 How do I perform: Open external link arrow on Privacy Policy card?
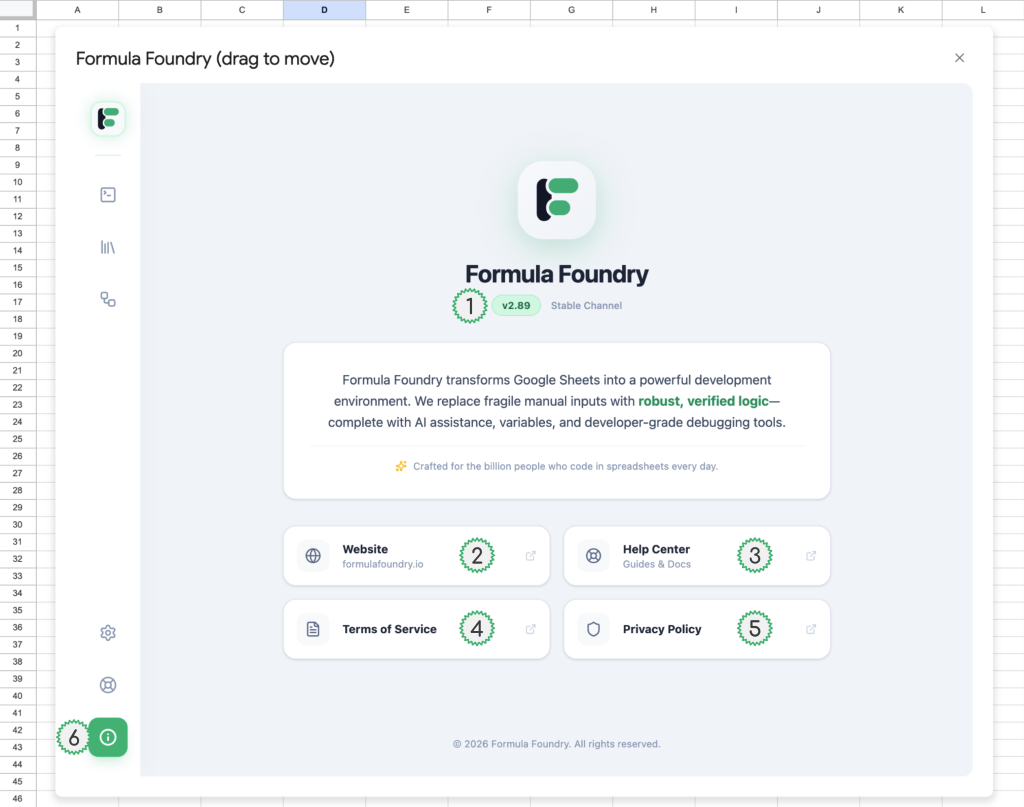pyautogui.click(x=811, y=629)
